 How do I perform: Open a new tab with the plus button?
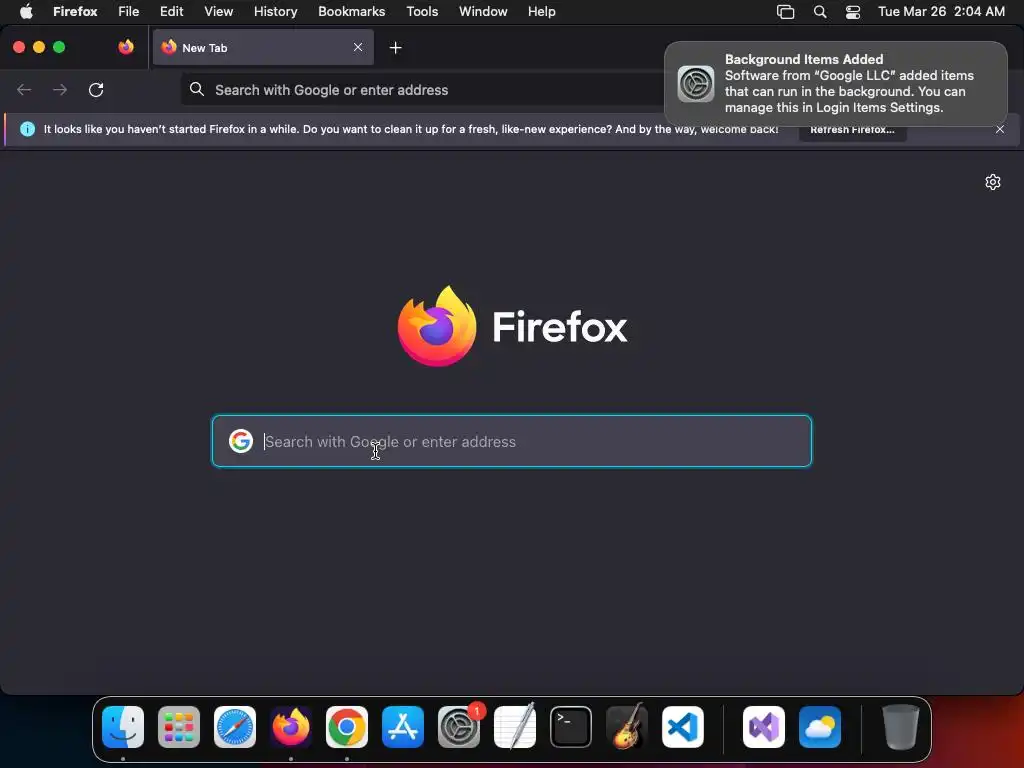[395, 48]
